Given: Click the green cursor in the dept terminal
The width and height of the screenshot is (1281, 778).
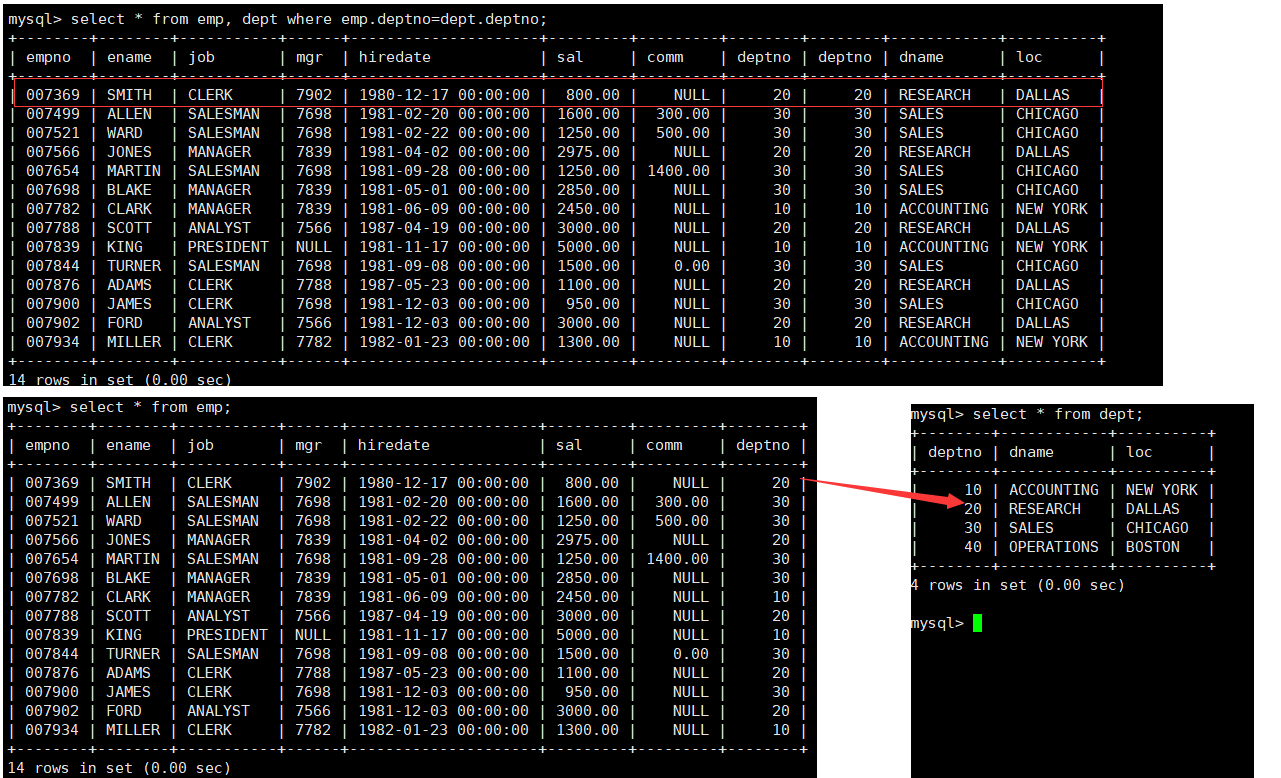Looking at the screenshot, I should point(977,623).
